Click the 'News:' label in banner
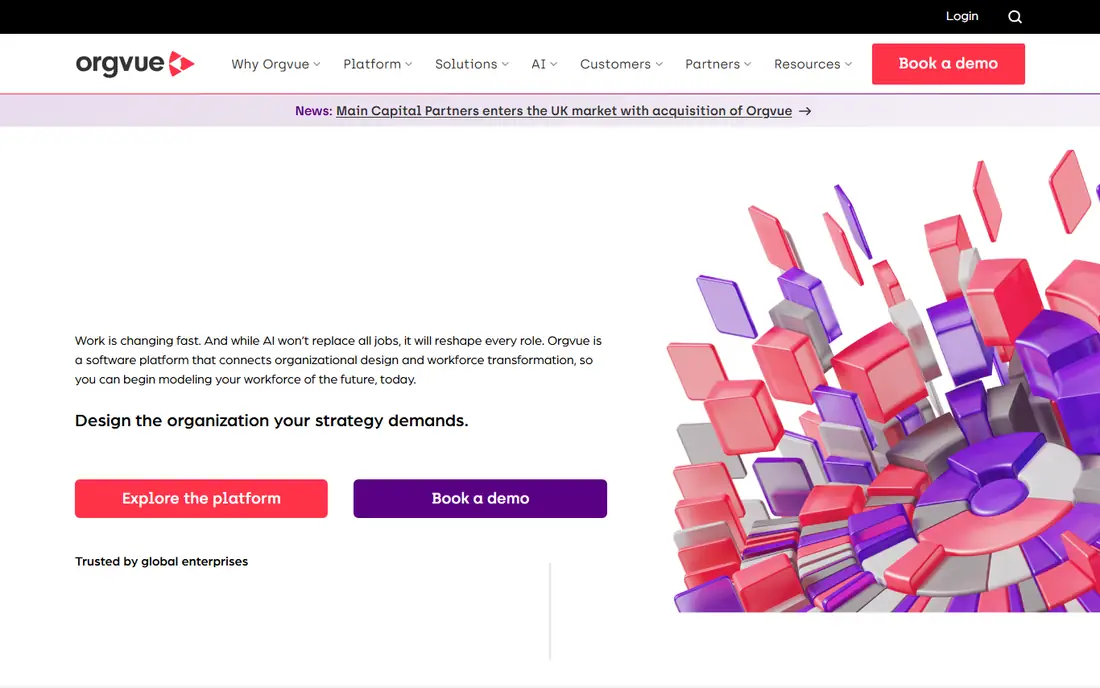Viewport: 1100px width, 688px height. (313, 111)
